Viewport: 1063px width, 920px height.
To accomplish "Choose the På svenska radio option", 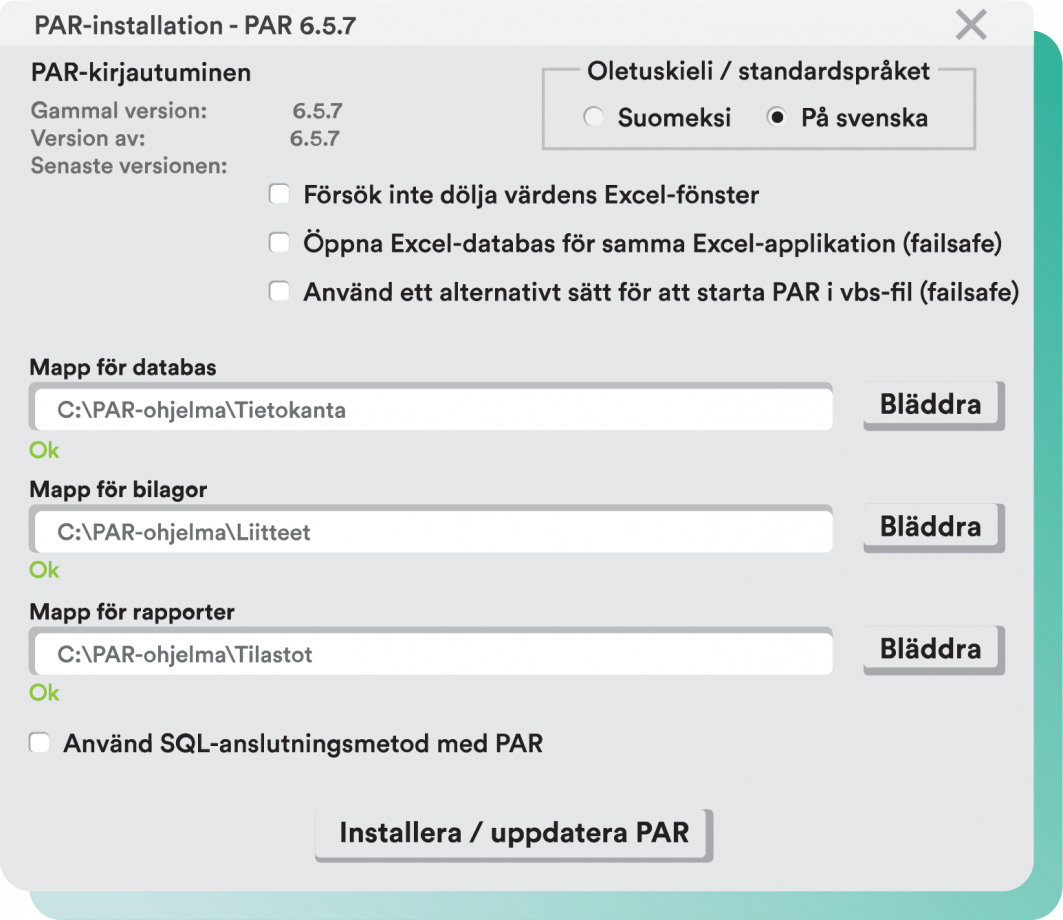I will [776, 118].
